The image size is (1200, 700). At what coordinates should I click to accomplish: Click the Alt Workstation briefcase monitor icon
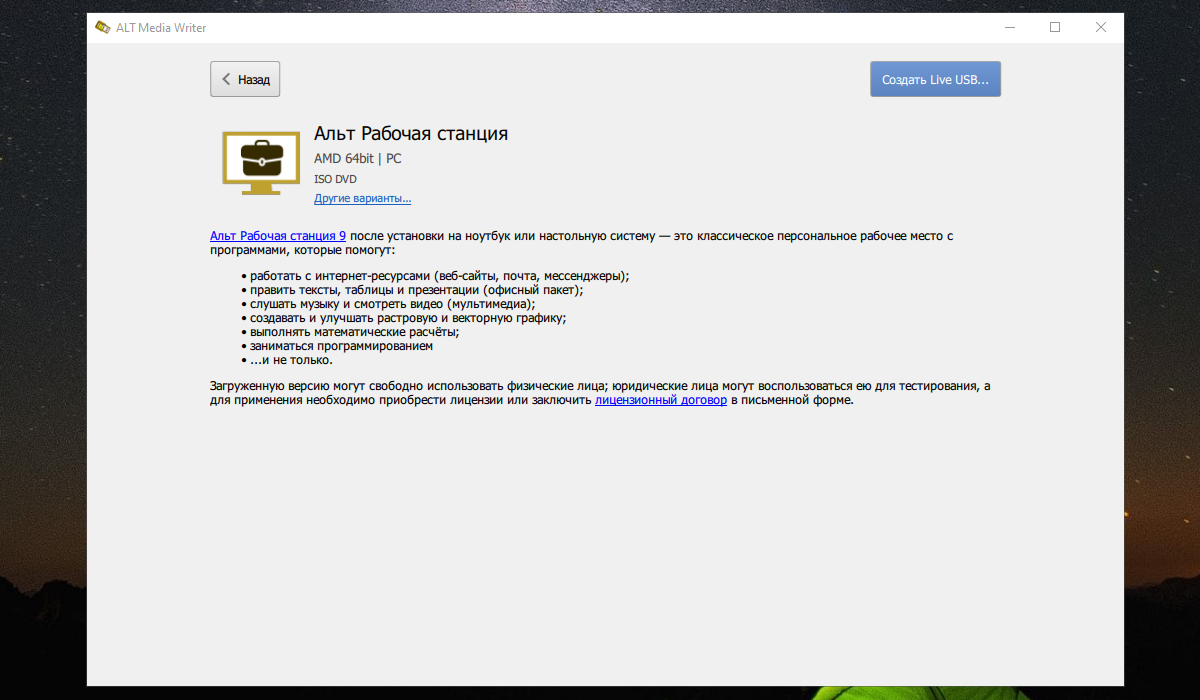coord(260,161)
